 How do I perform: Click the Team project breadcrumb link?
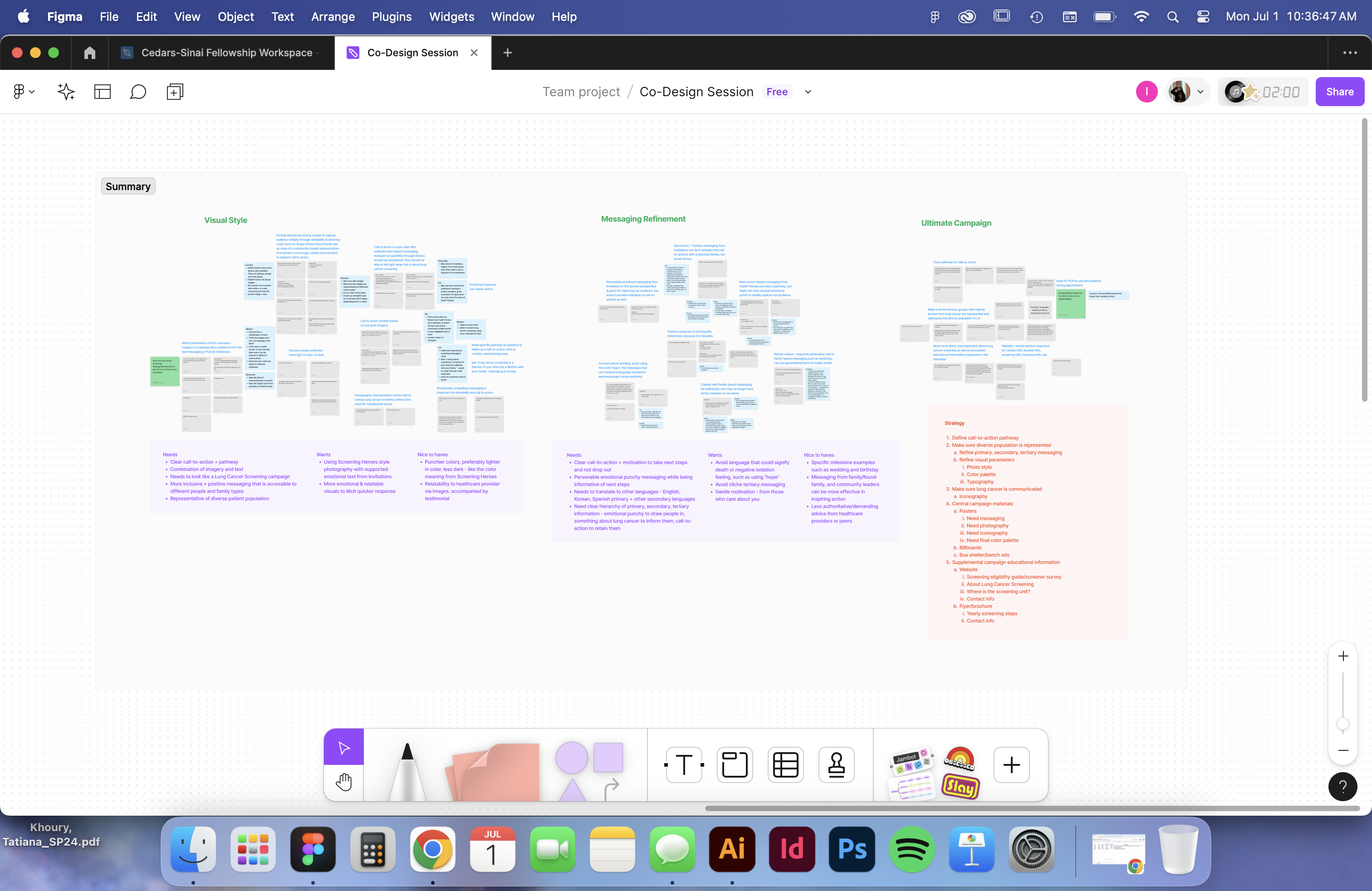click(x=580, y=92)
